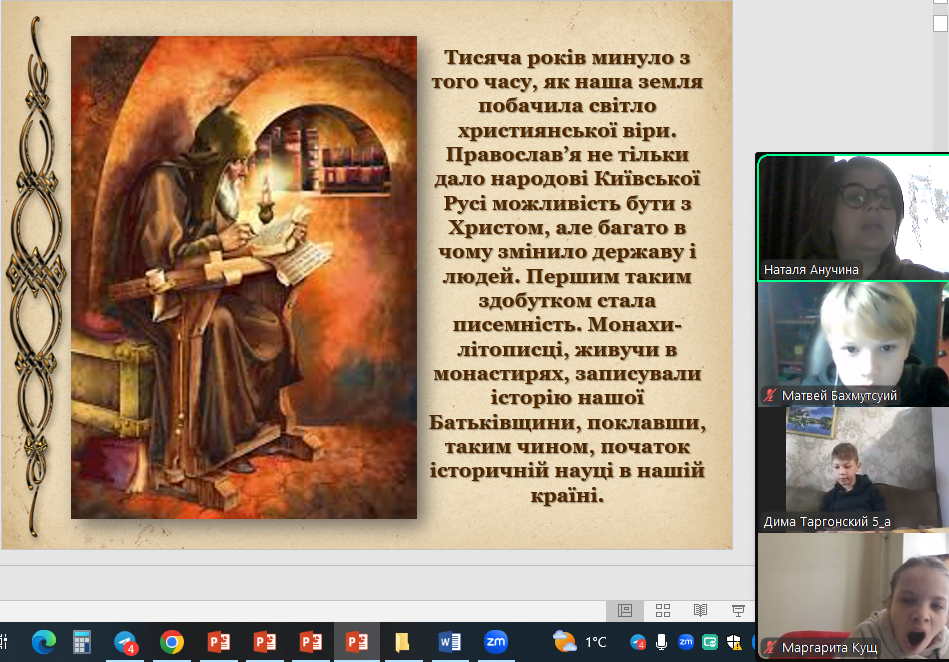Click the name label 'Наталя Анучина'
Screen dimensions: 949x662
click(811, 270)
